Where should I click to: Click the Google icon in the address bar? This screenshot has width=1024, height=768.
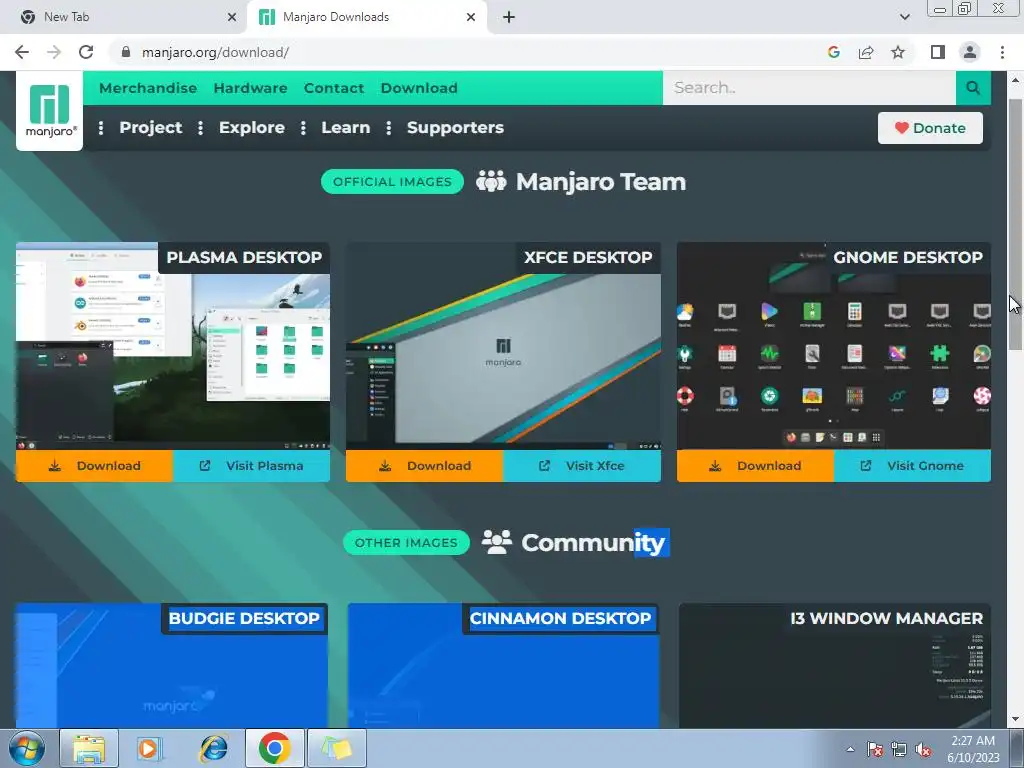[833, 52]
